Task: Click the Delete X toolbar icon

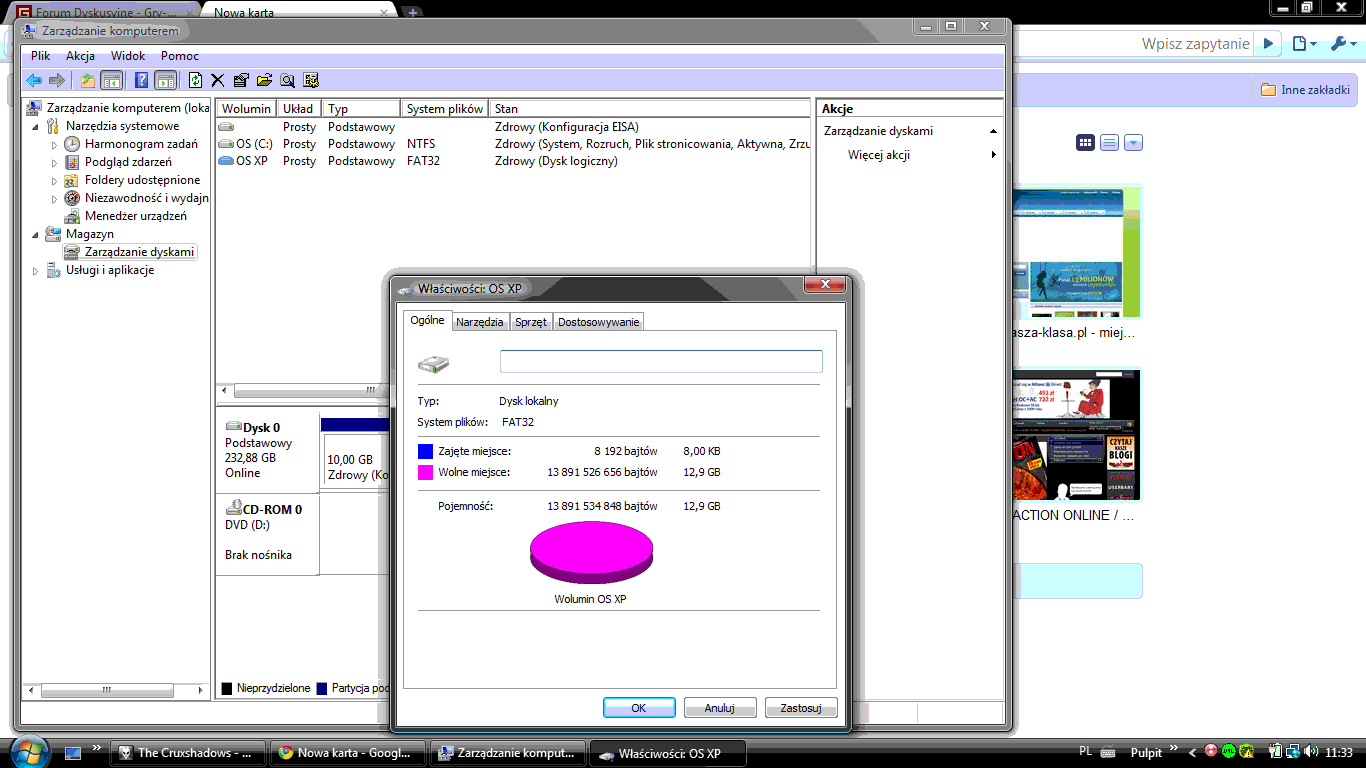Action: (217, 81)
